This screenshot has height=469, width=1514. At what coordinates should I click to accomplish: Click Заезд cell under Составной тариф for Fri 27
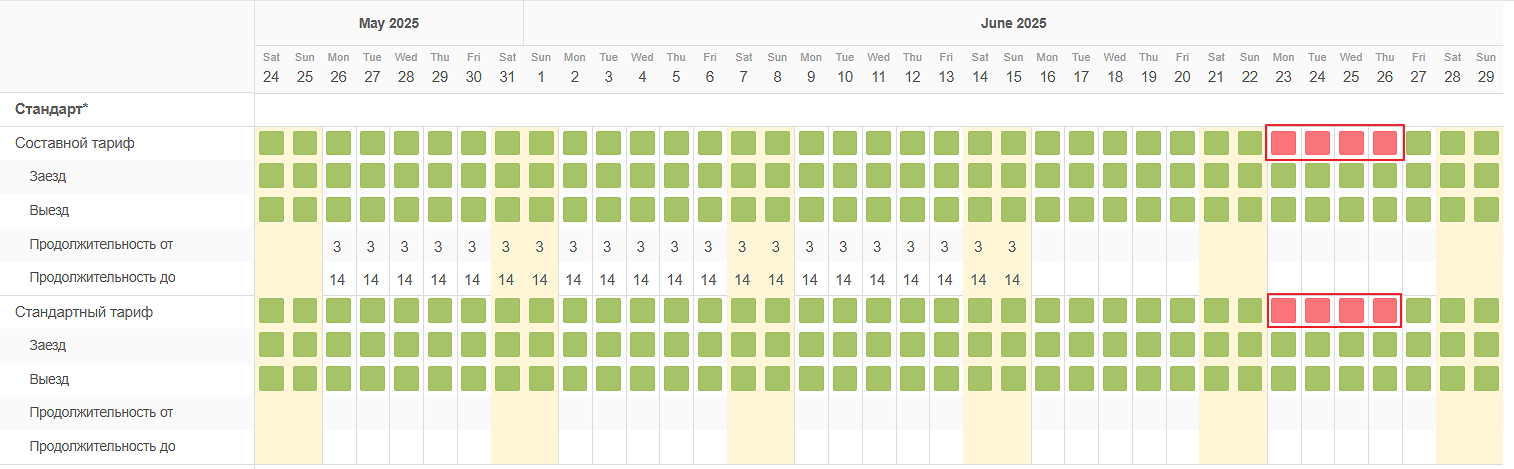point(1418,176)
